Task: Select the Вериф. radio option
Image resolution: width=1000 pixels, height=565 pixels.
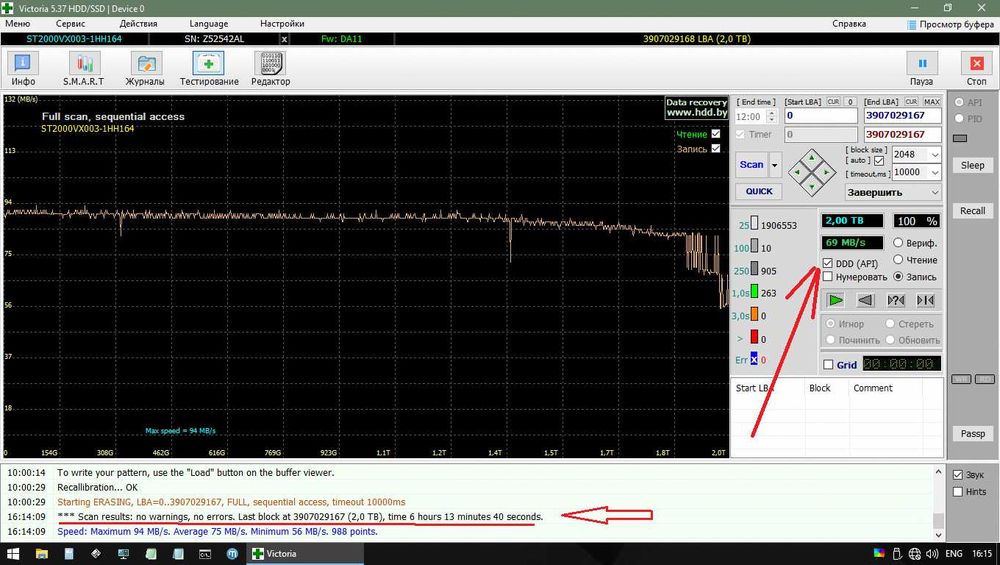Action: click(x=899, y=243)
